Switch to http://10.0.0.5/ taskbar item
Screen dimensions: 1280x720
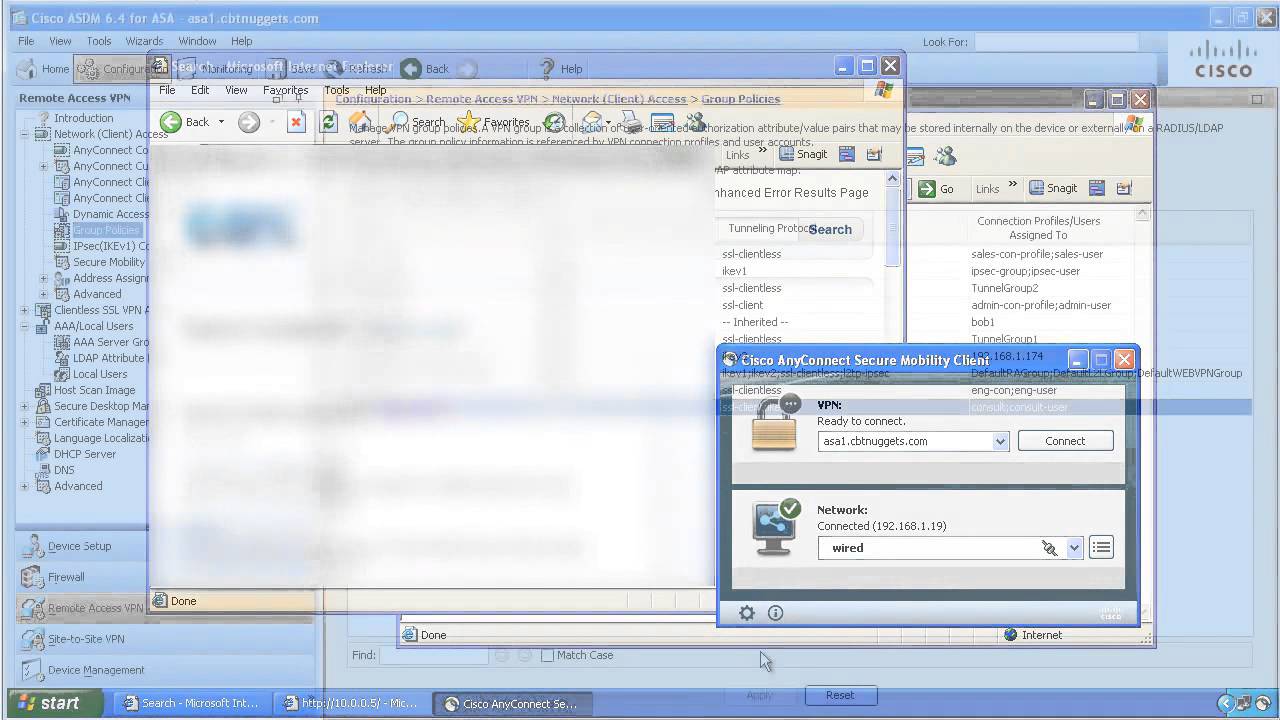pos(352,703)
